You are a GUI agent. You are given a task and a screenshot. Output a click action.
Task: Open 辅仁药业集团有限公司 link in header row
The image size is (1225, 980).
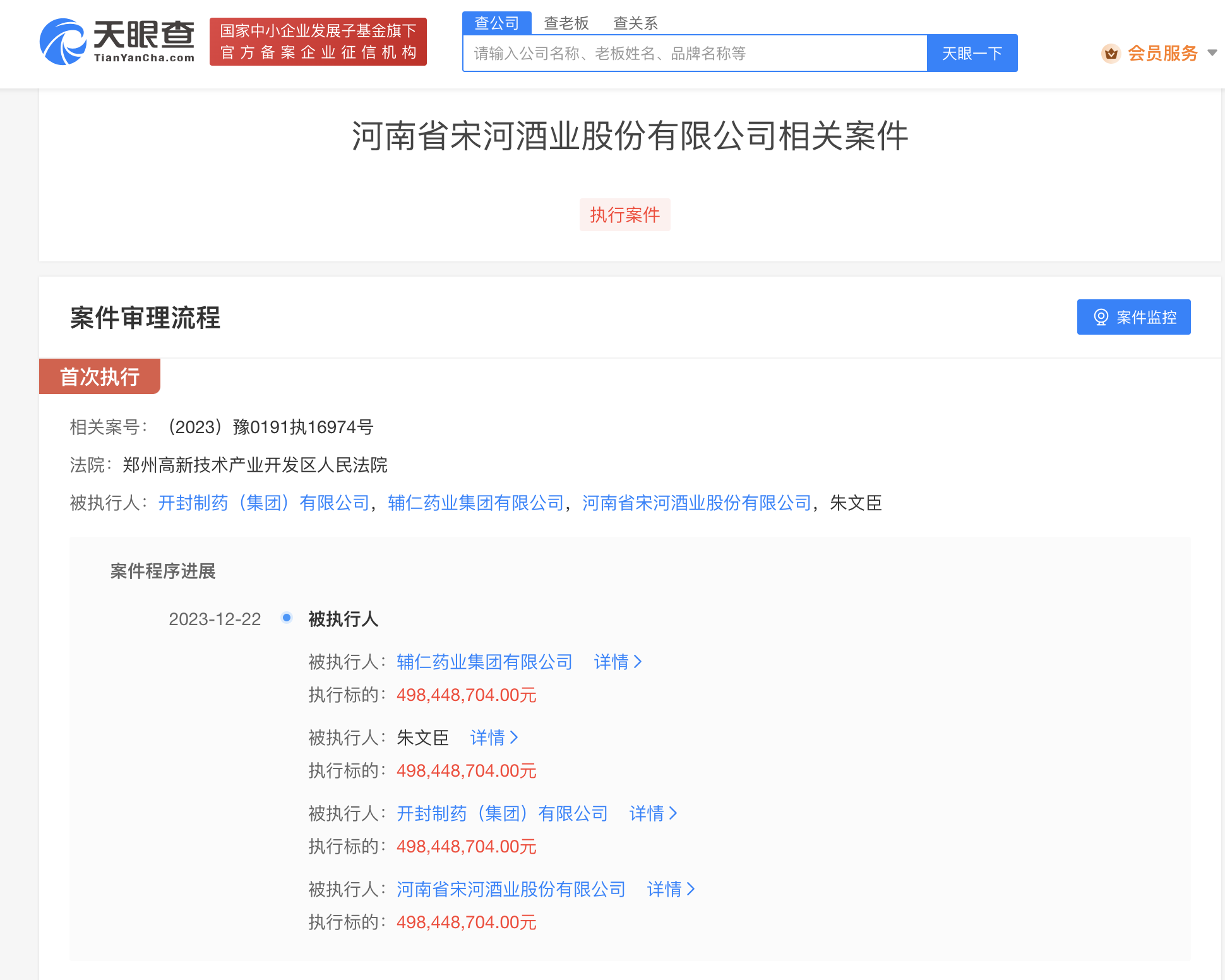tap(476, 503)
